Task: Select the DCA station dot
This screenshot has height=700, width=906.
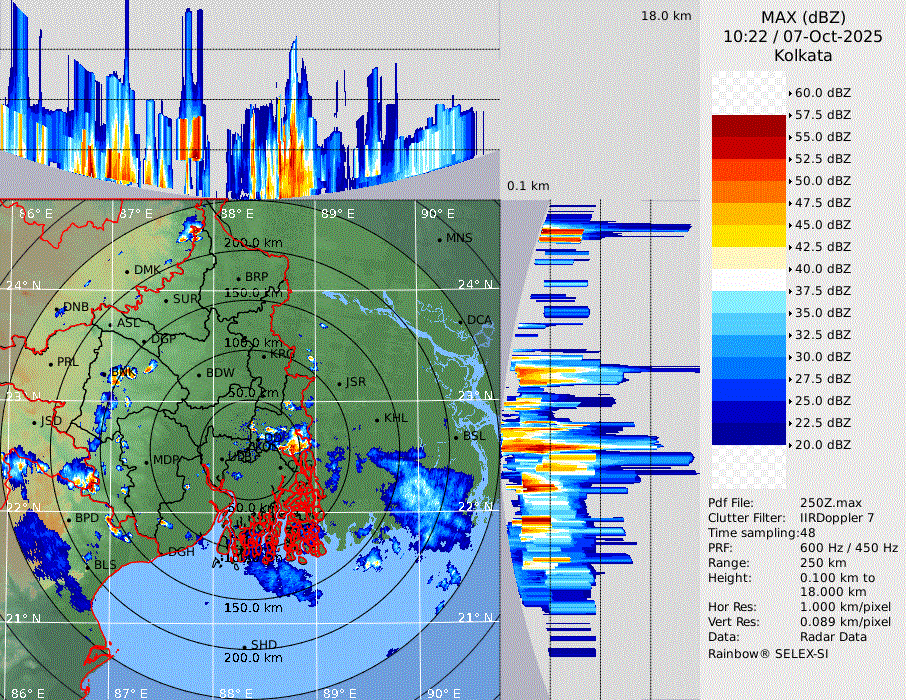Action: (x=461, y=321)
